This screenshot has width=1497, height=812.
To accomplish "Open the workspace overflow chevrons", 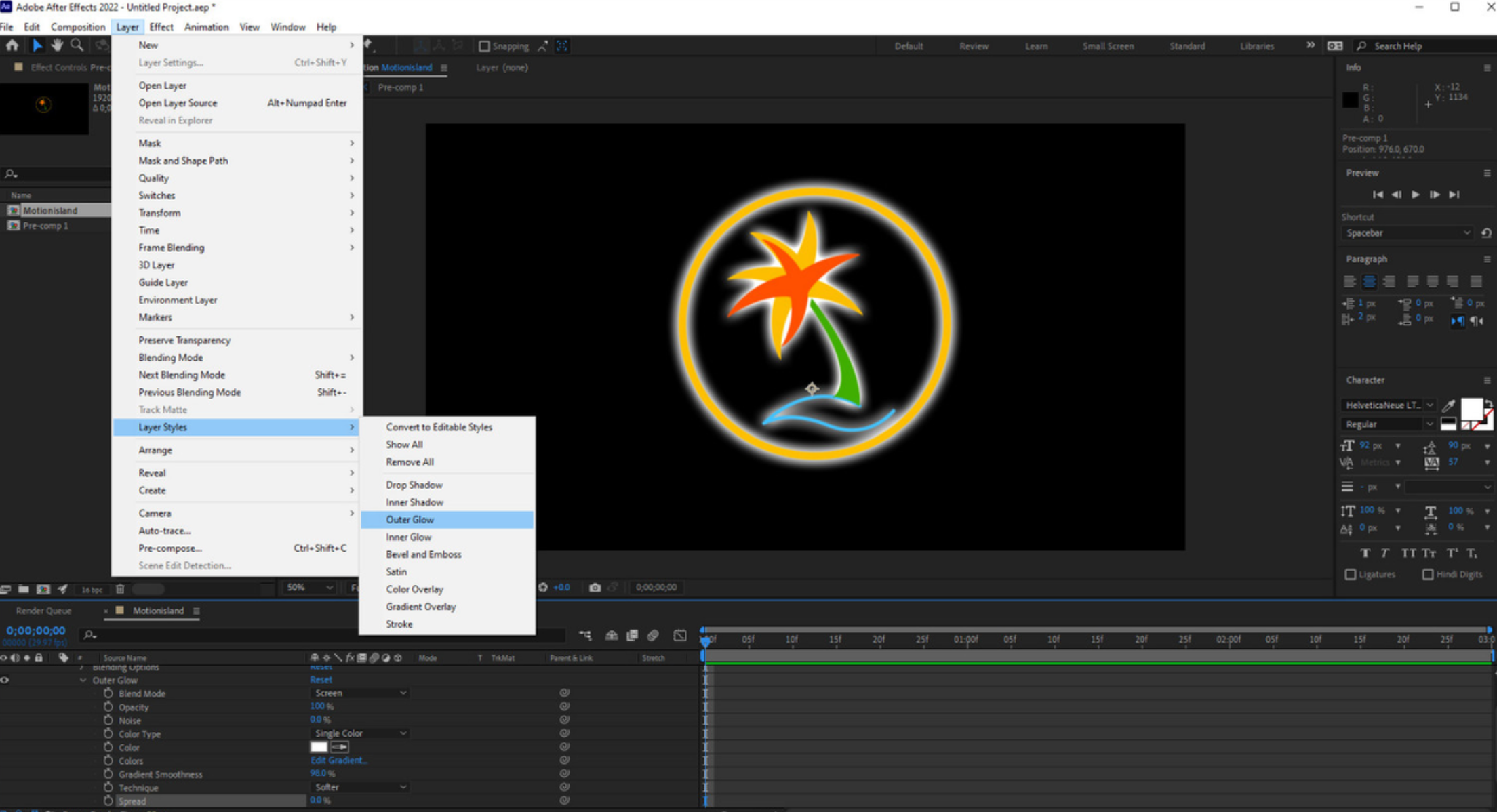I will 1310,45.
